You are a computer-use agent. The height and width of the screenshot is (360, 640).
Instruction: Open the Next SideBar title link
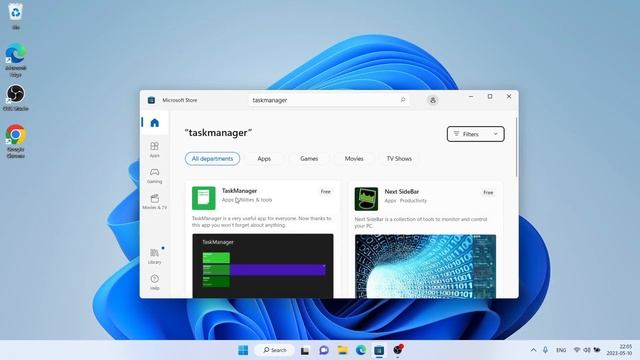402,191
